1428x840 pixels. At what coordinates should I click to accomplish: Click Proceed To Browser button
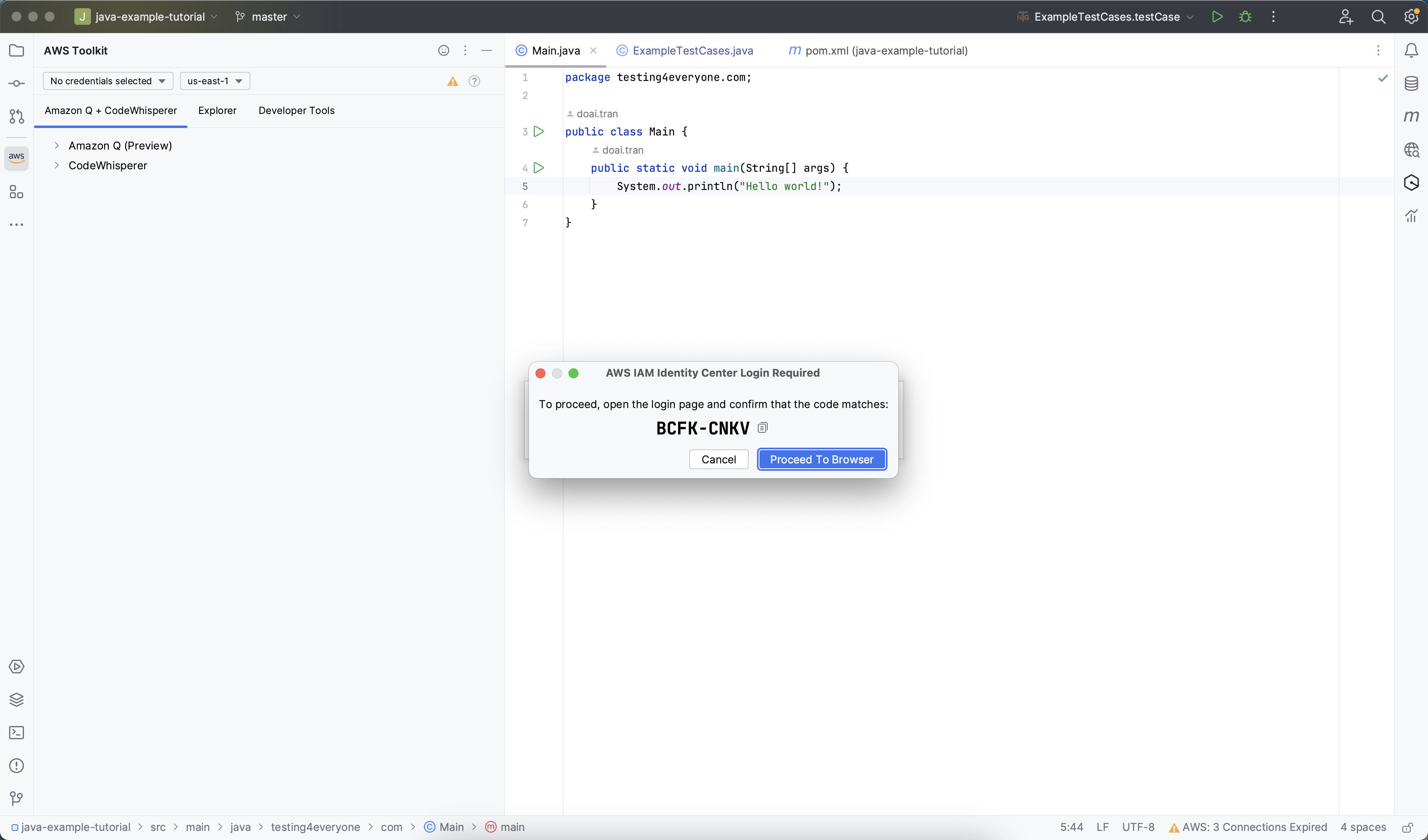coord(822,459)
